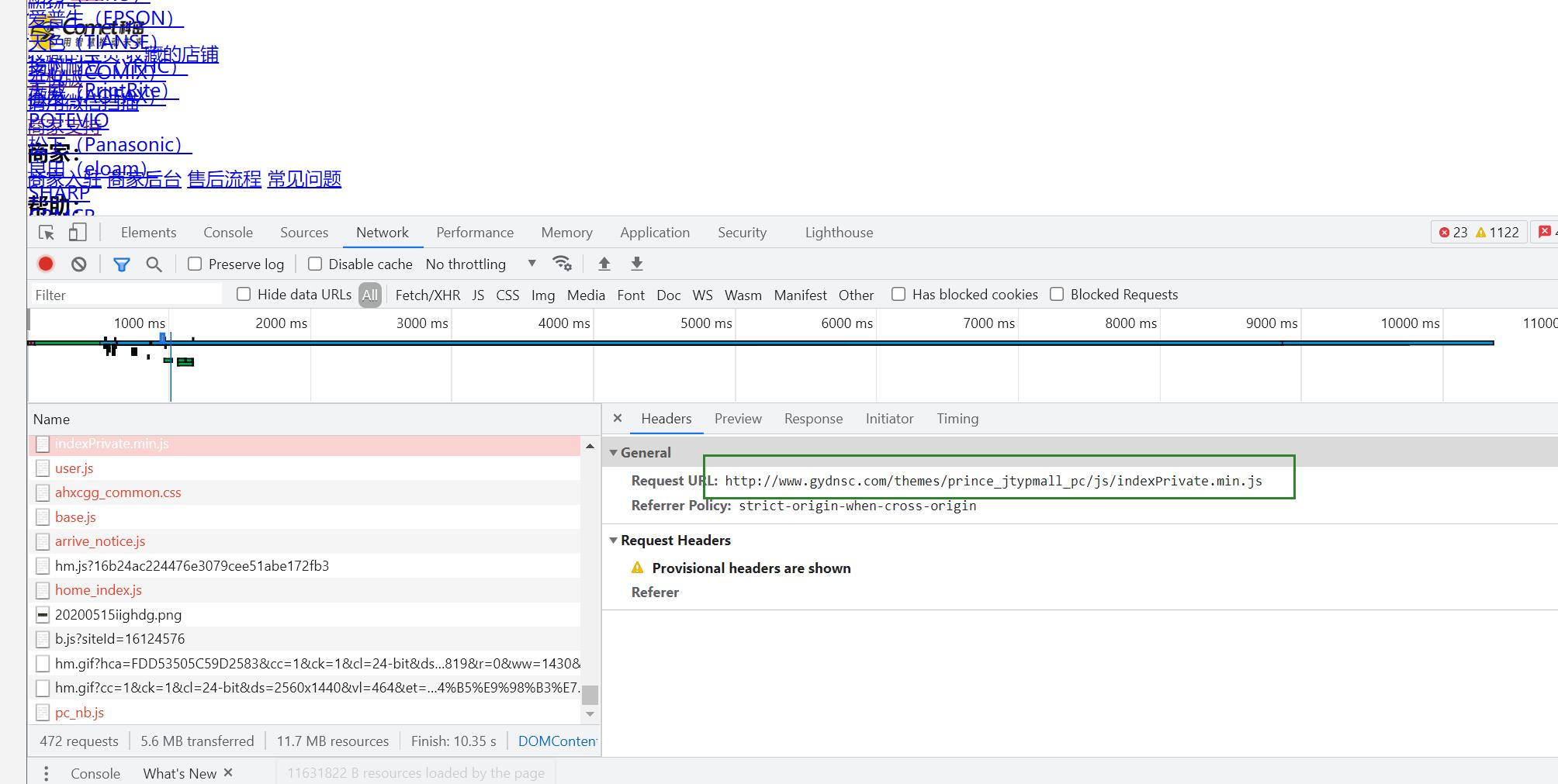Click the Panasonic brand link

(110, 145)
